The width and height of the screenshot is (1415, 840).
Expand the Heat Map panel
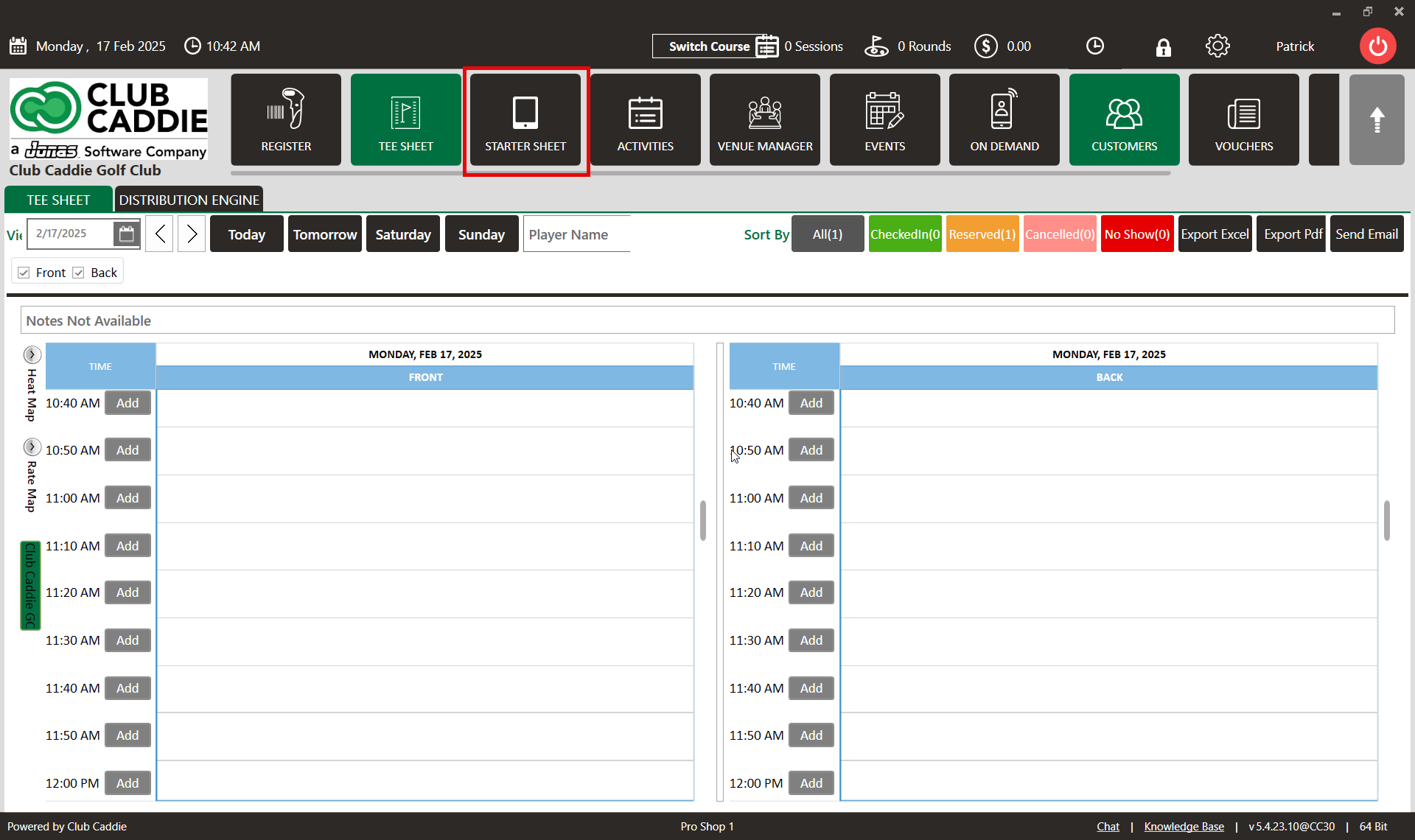click(32, 354)
